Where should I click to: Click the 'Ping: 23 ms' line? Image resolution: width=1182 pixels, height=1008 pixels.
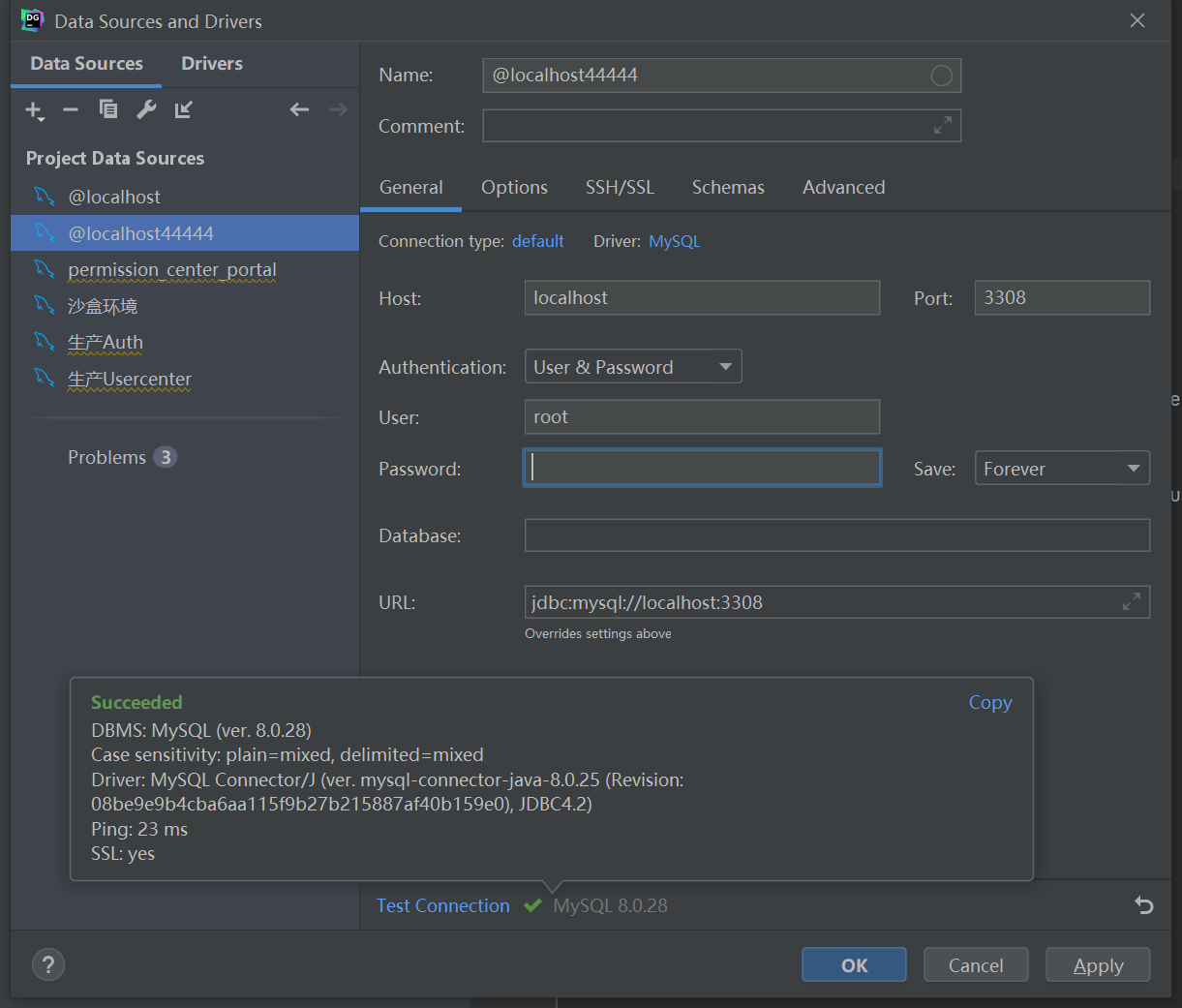(139, 829)
